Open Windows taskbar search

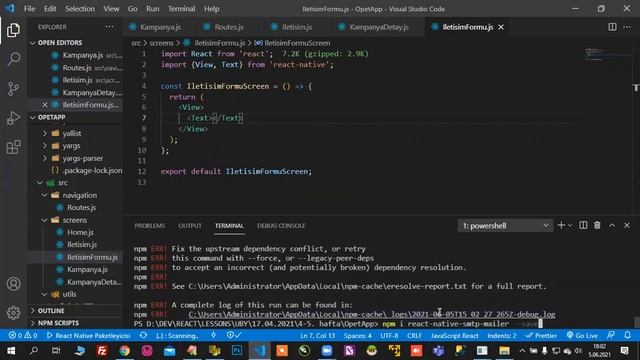tap(34, 351)
